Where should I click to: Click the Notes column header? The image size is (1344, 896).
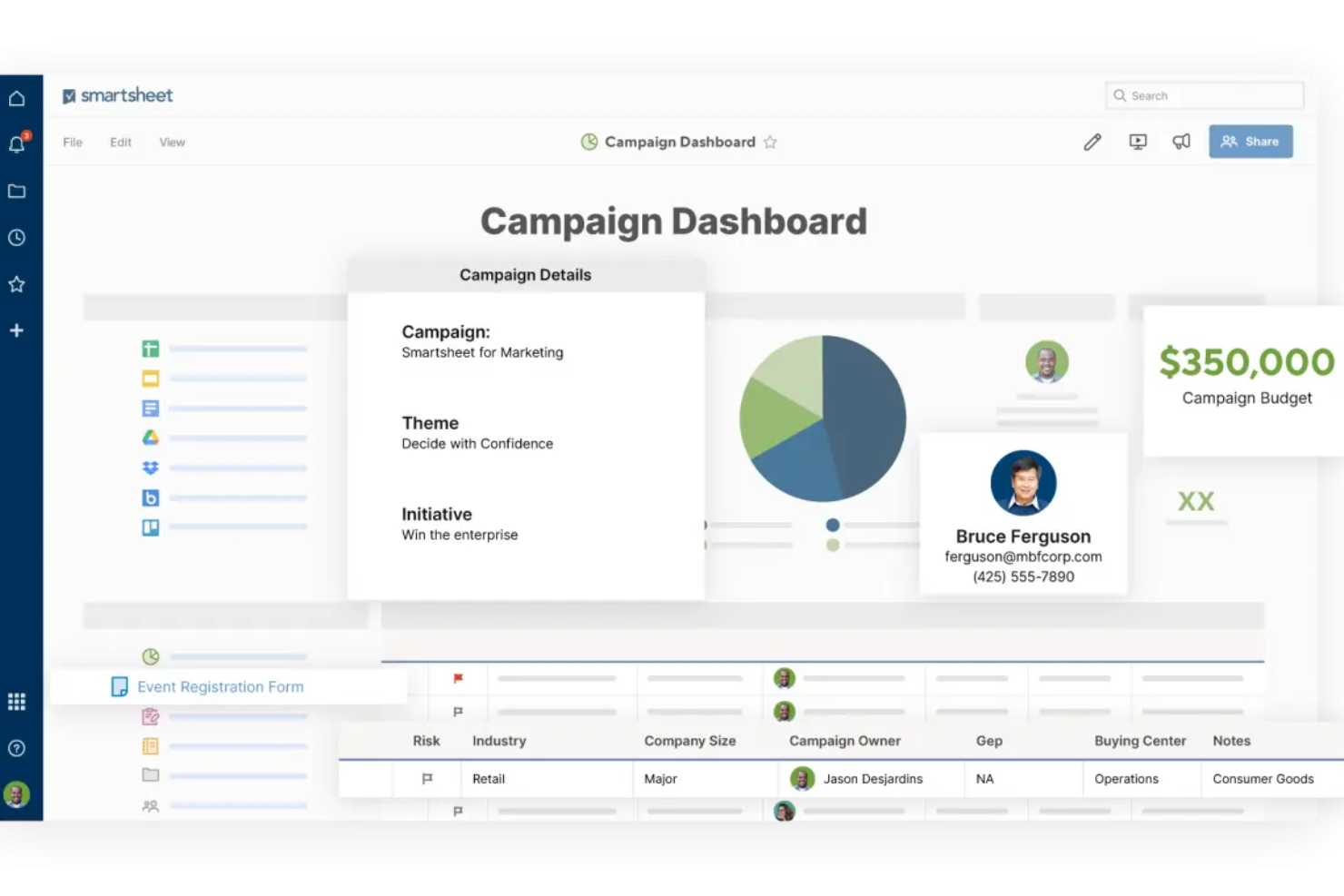pos(1231,741)
